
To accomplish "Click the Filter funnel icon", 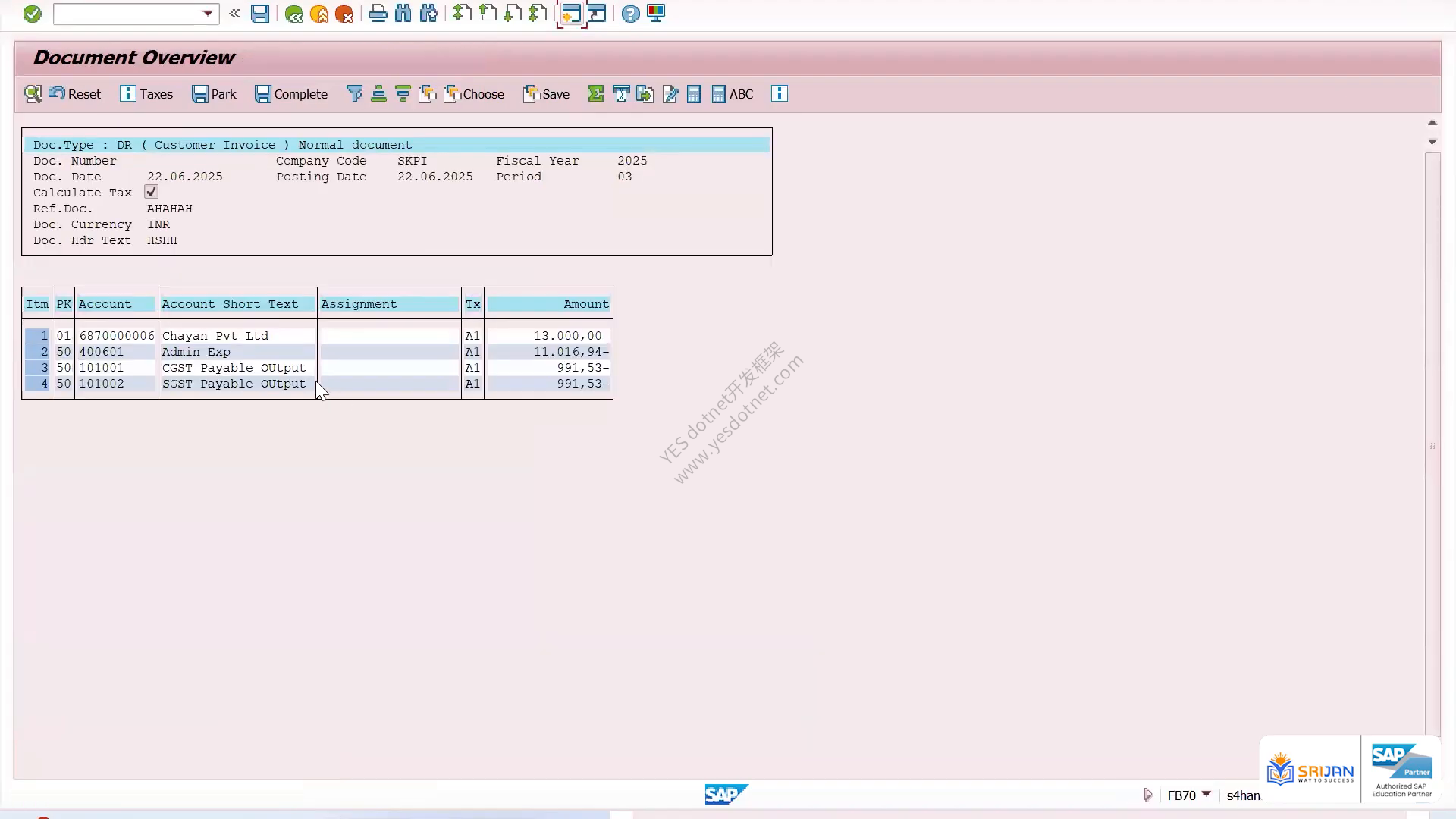I will pos(354,94).
